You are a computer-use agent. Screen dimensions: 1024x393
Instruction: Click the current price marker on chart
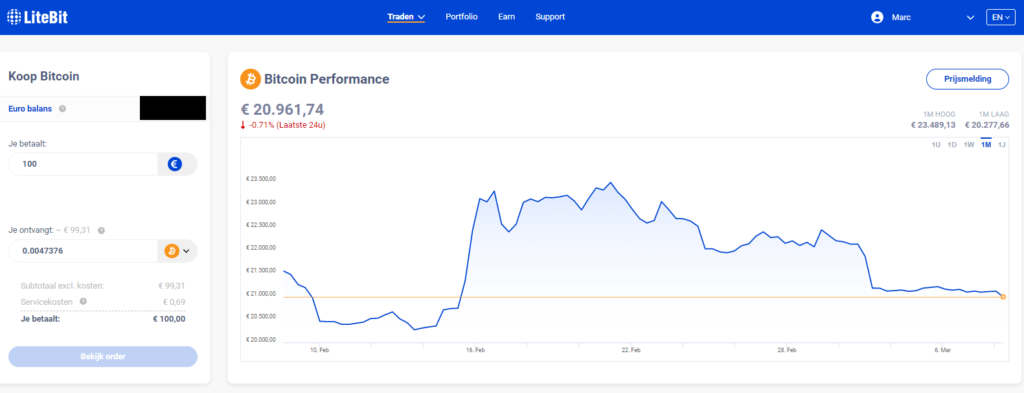pos(1003,297)
